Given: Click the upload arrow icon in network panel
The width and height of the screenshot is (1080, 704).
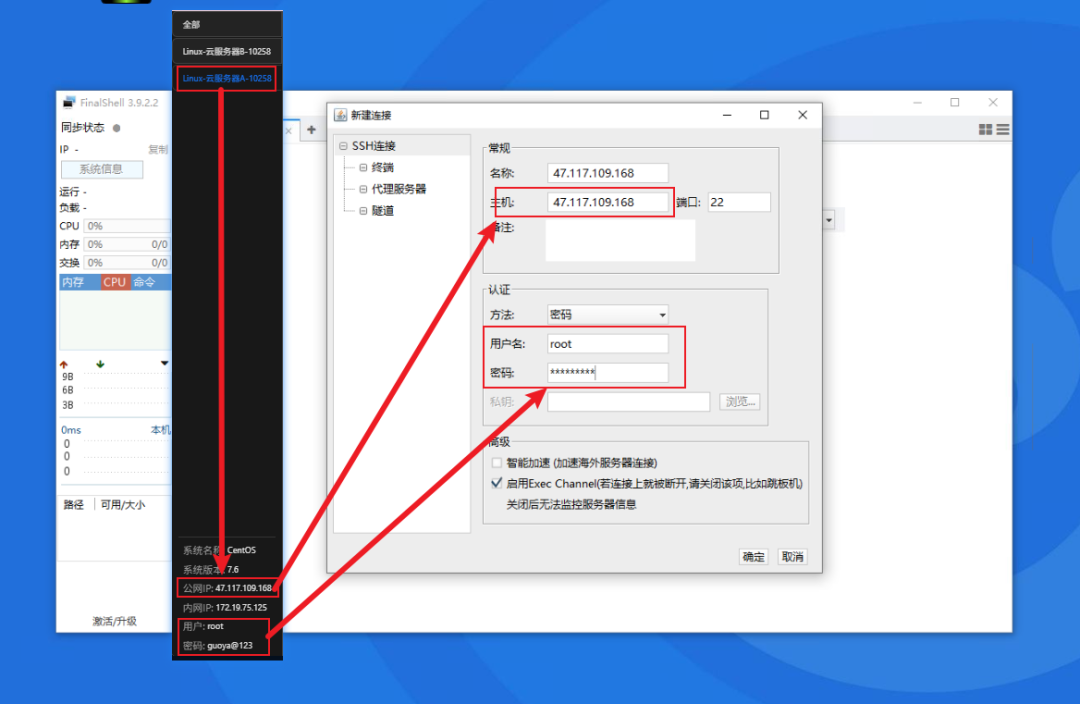Looking at the screenshot, I should pos(64,364).
